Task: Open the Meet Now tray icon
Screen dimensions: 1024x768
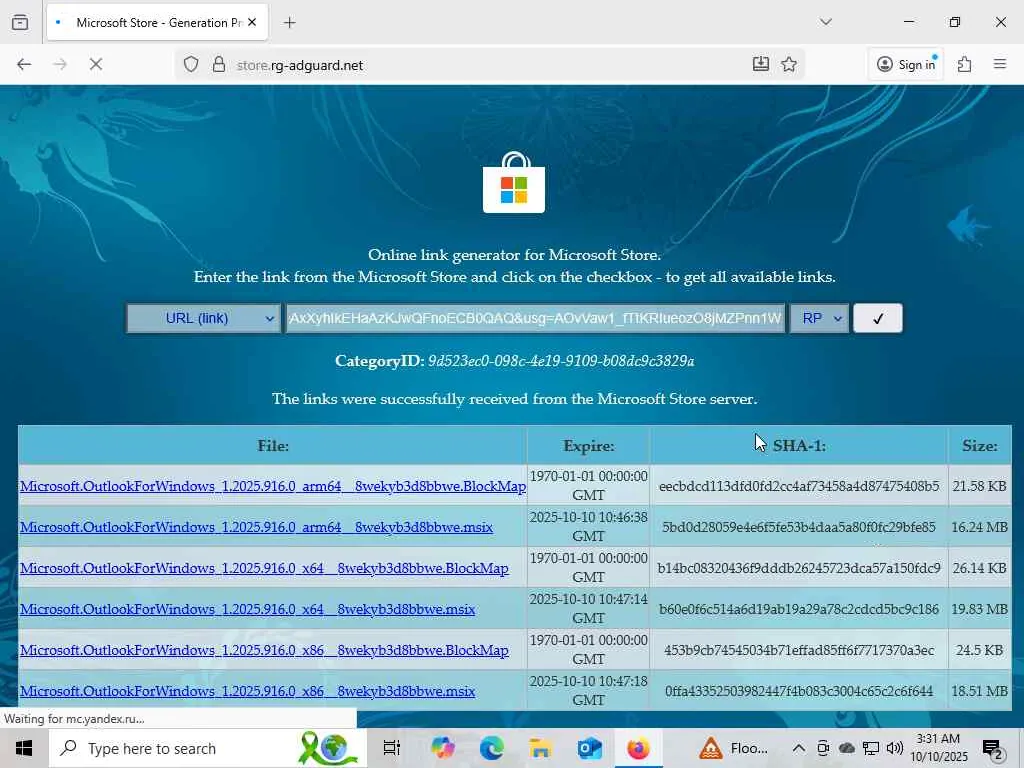Action: click(823, 748)
